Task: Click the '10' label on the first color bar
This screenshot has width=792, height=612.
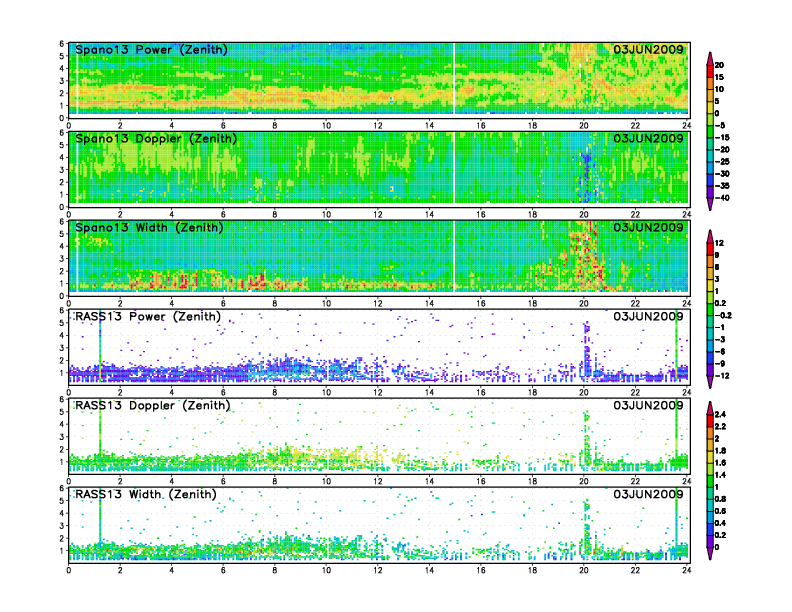Action: (x=719, y=89)
